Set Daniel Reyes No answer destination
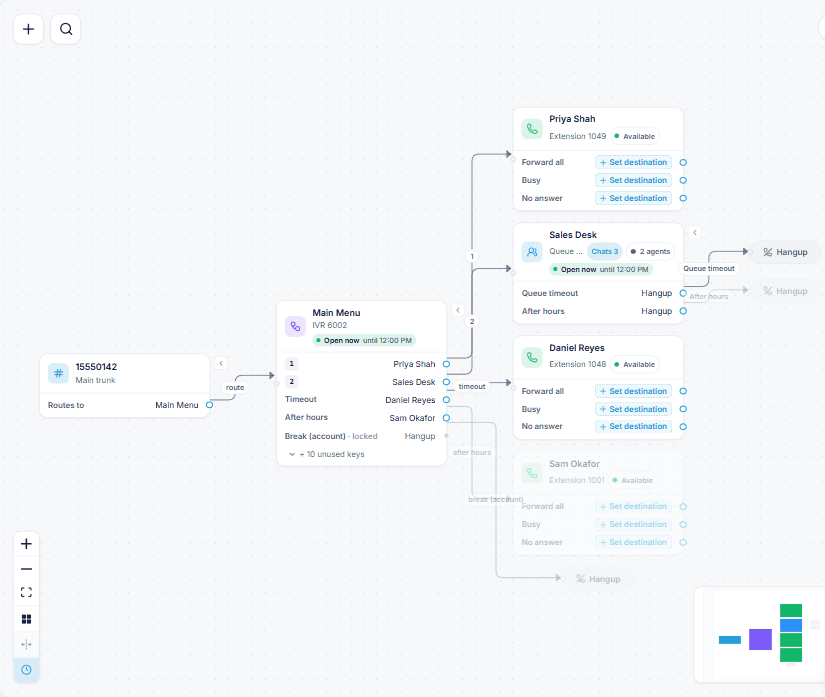Screen dimensions: 825x697 click(x=633, y=426)
